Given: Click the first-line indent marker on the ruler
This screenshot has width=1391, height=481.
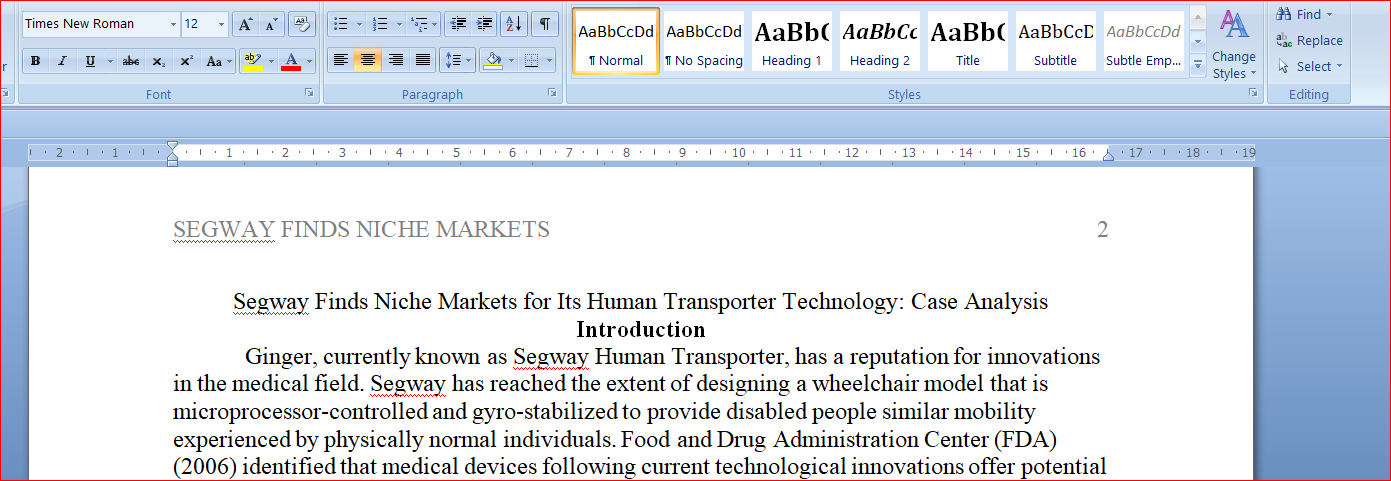Looking at the screenshot, I should [x=173, y=147].
